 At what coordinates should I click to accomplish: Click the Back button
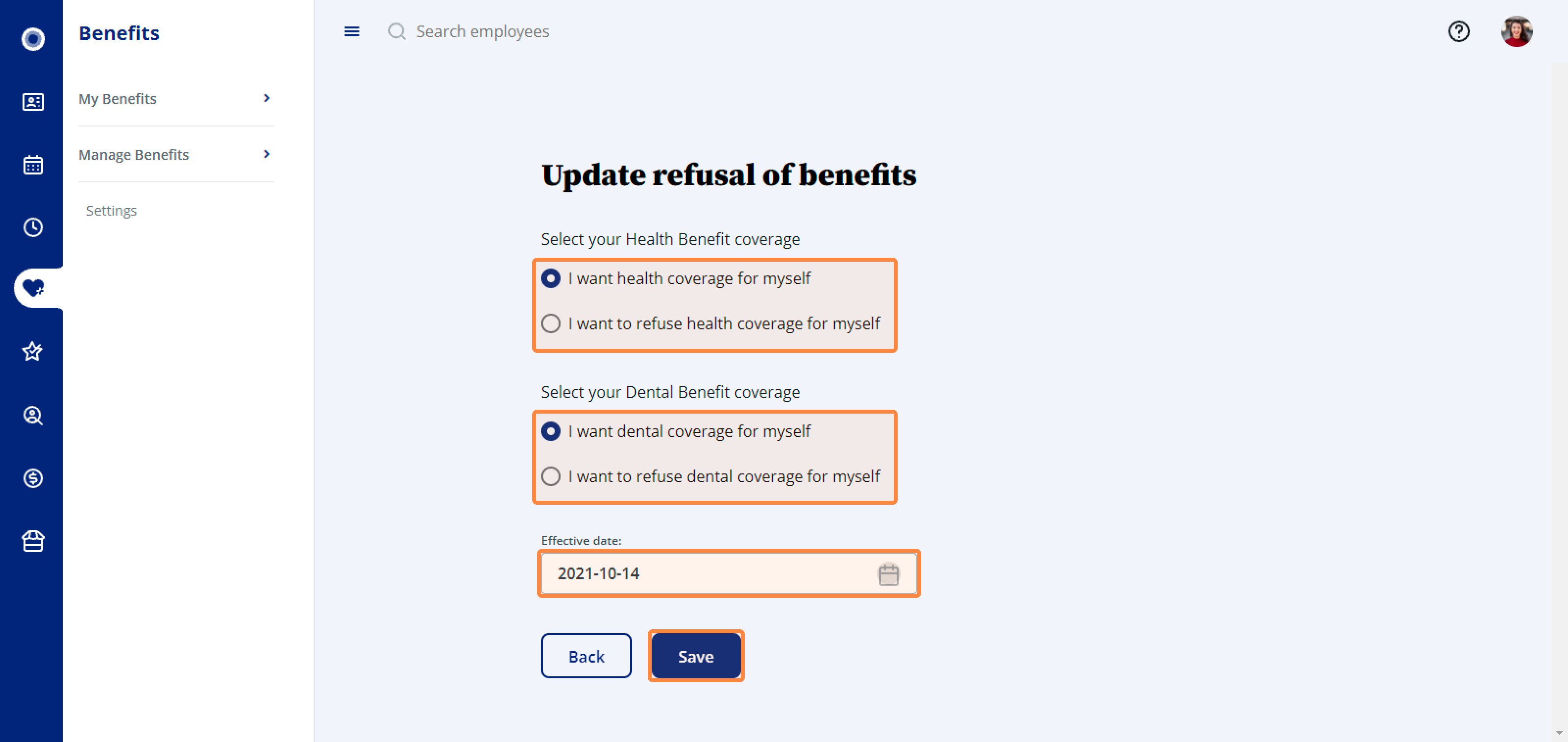pyautogui.click(x=586, y=656)
